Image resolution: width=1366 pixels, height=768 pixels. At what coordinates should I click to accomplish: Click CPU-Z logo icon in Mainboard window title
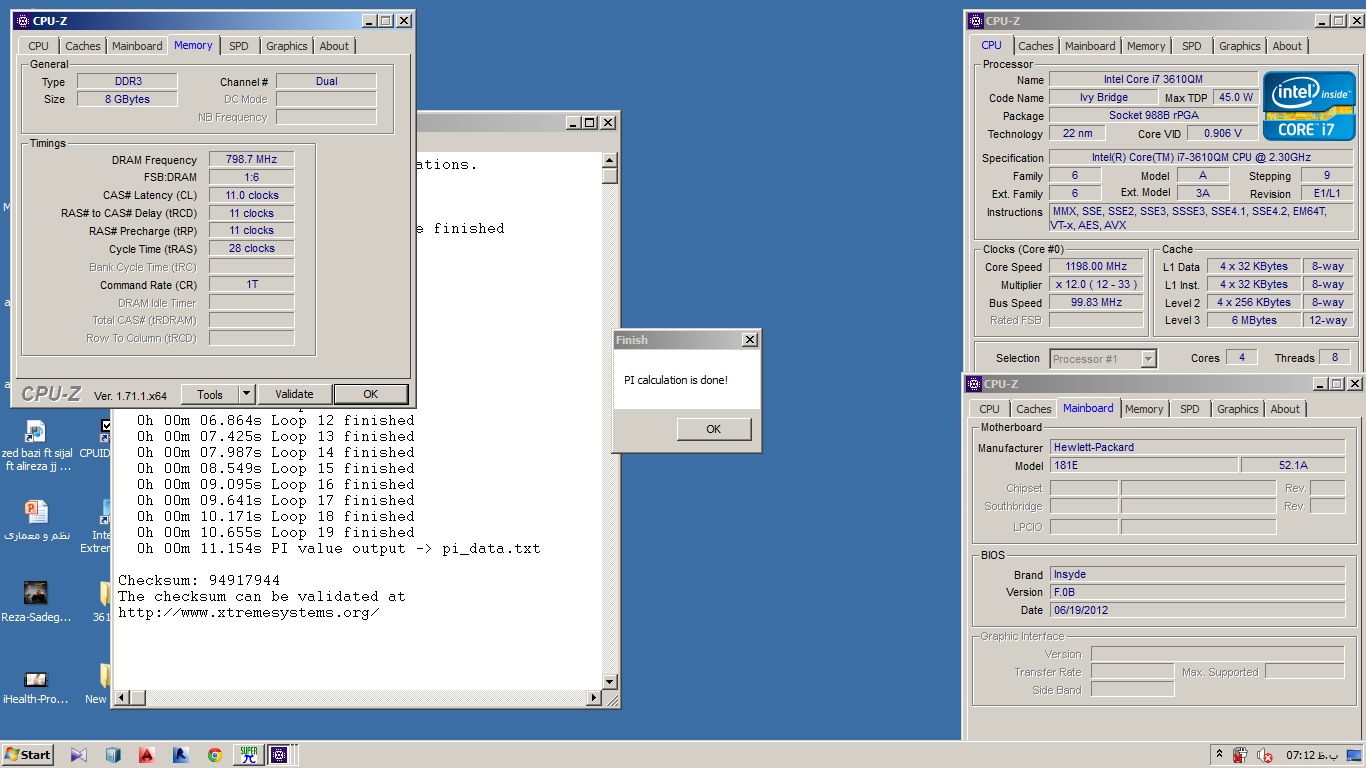[974, 383]
